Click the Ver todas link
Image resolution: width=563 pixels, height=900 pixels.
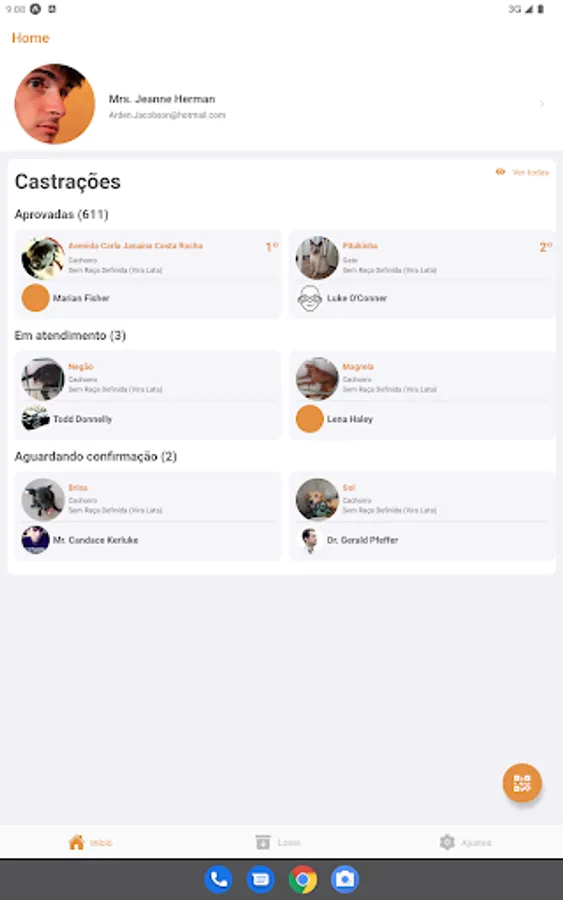pos(530,172)
